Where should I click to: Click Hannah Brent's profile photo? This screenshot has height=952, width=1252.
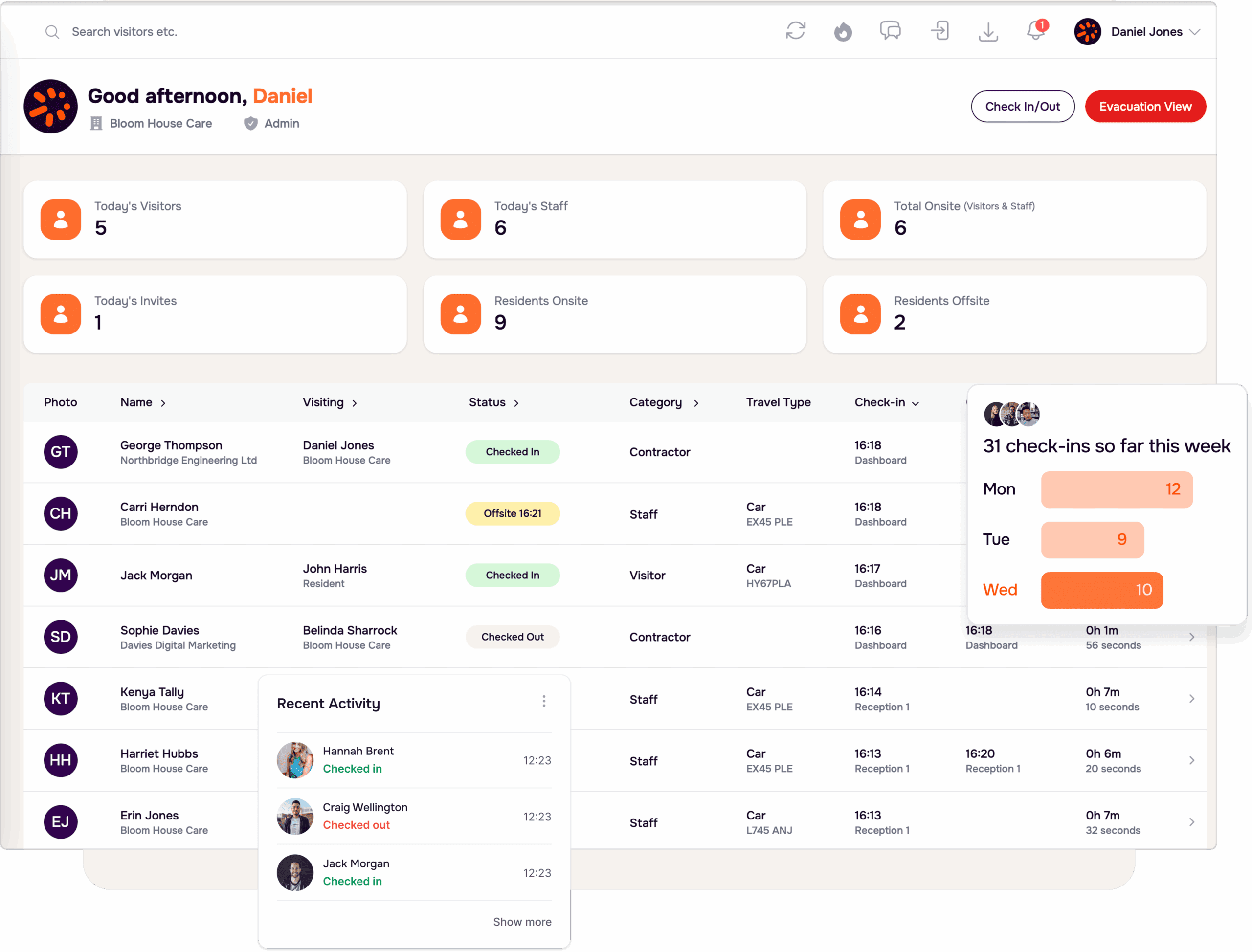coord(295,760)
